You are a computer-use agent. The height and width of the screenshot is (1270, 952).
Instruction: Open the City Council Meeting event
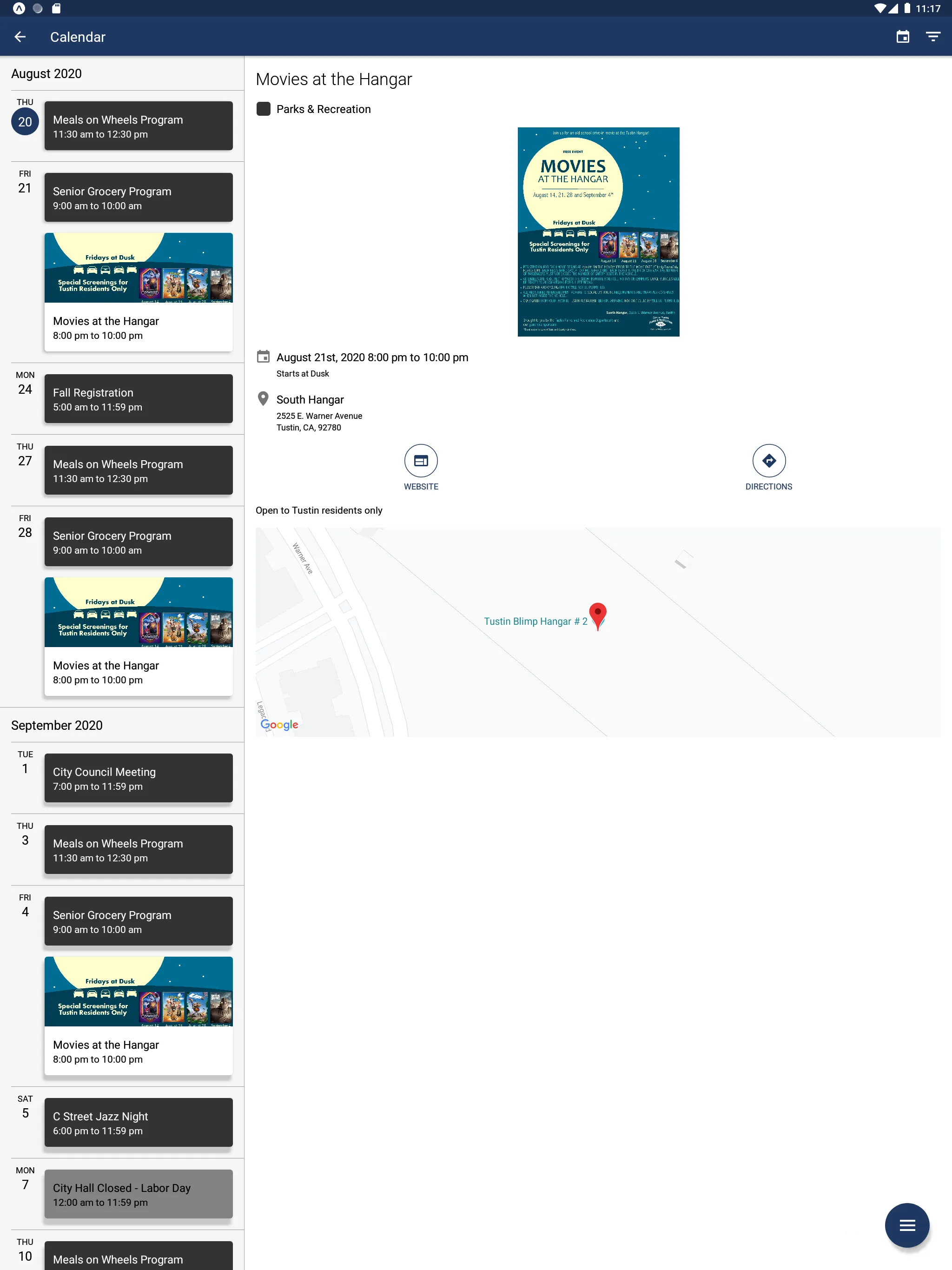click(138, 778)
